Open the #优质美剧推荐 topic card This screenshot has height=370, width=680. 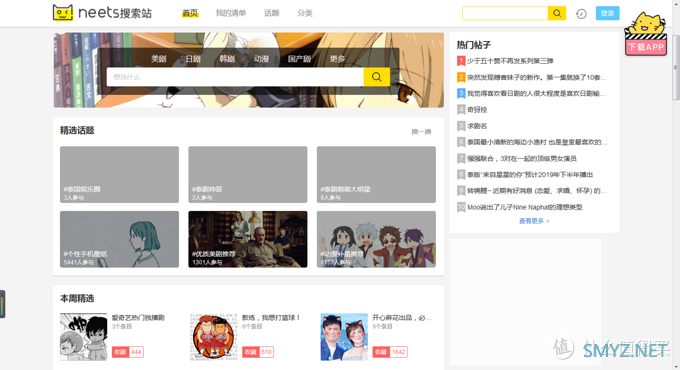[248, 239]
